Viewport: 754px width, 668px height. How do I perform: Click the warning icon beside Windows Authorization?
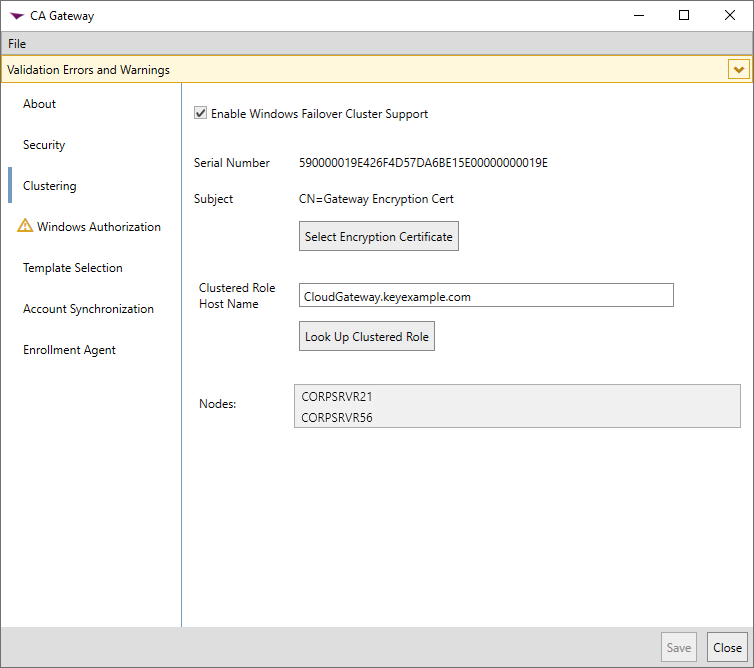pyautogui.click(x=25, y=226)
